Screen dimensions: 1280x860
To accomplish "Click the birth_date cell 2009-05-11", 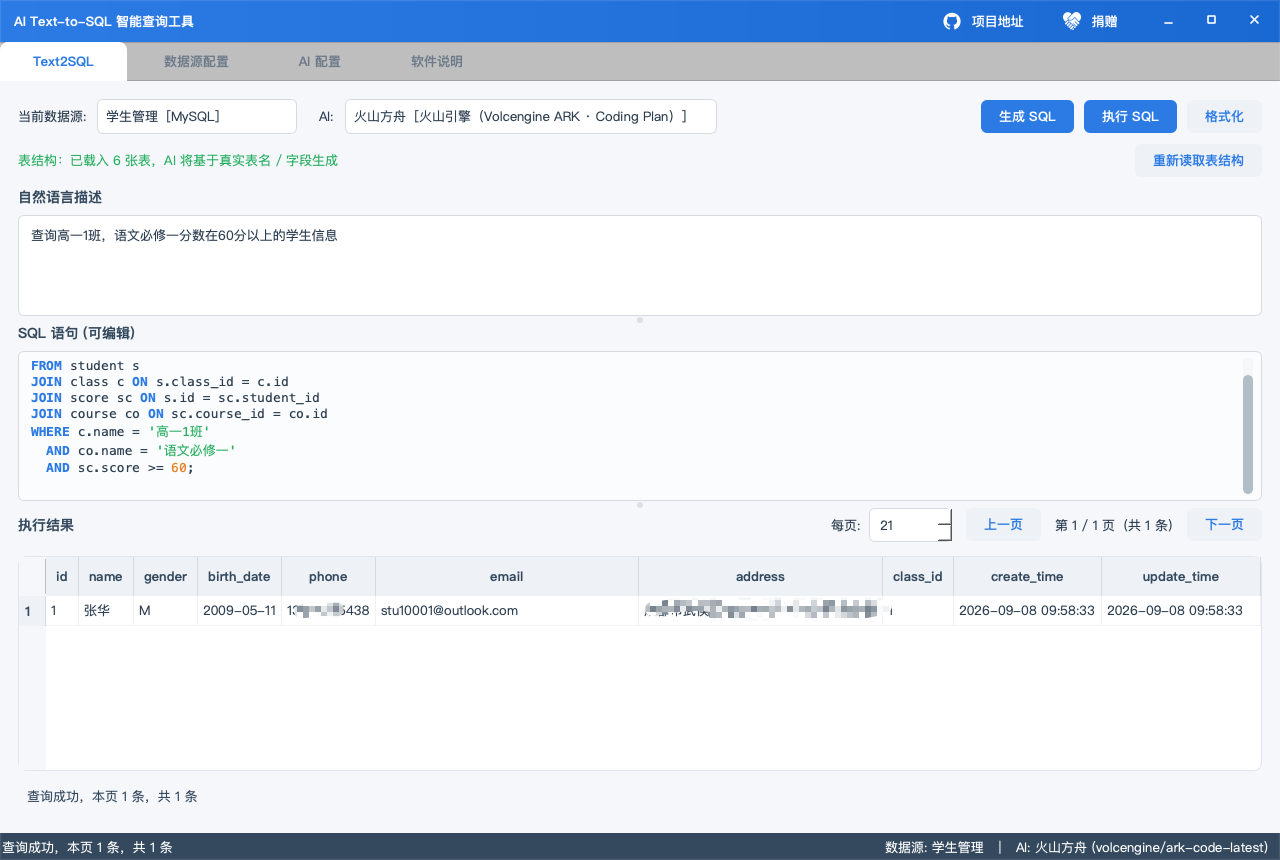I will pyautogui.click(x=239, y=610).
